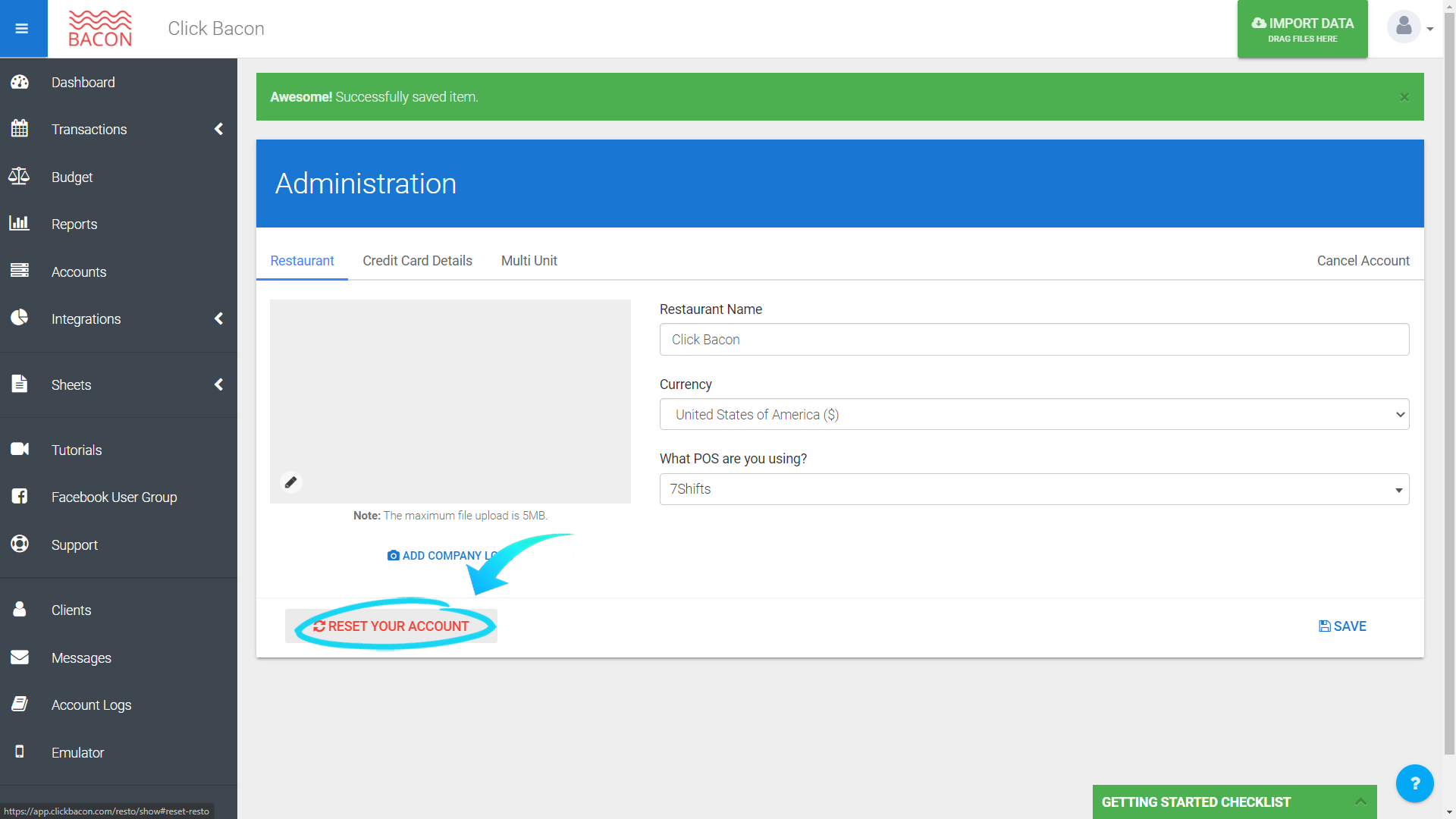Click the Support lifebuoy icon

20,544
